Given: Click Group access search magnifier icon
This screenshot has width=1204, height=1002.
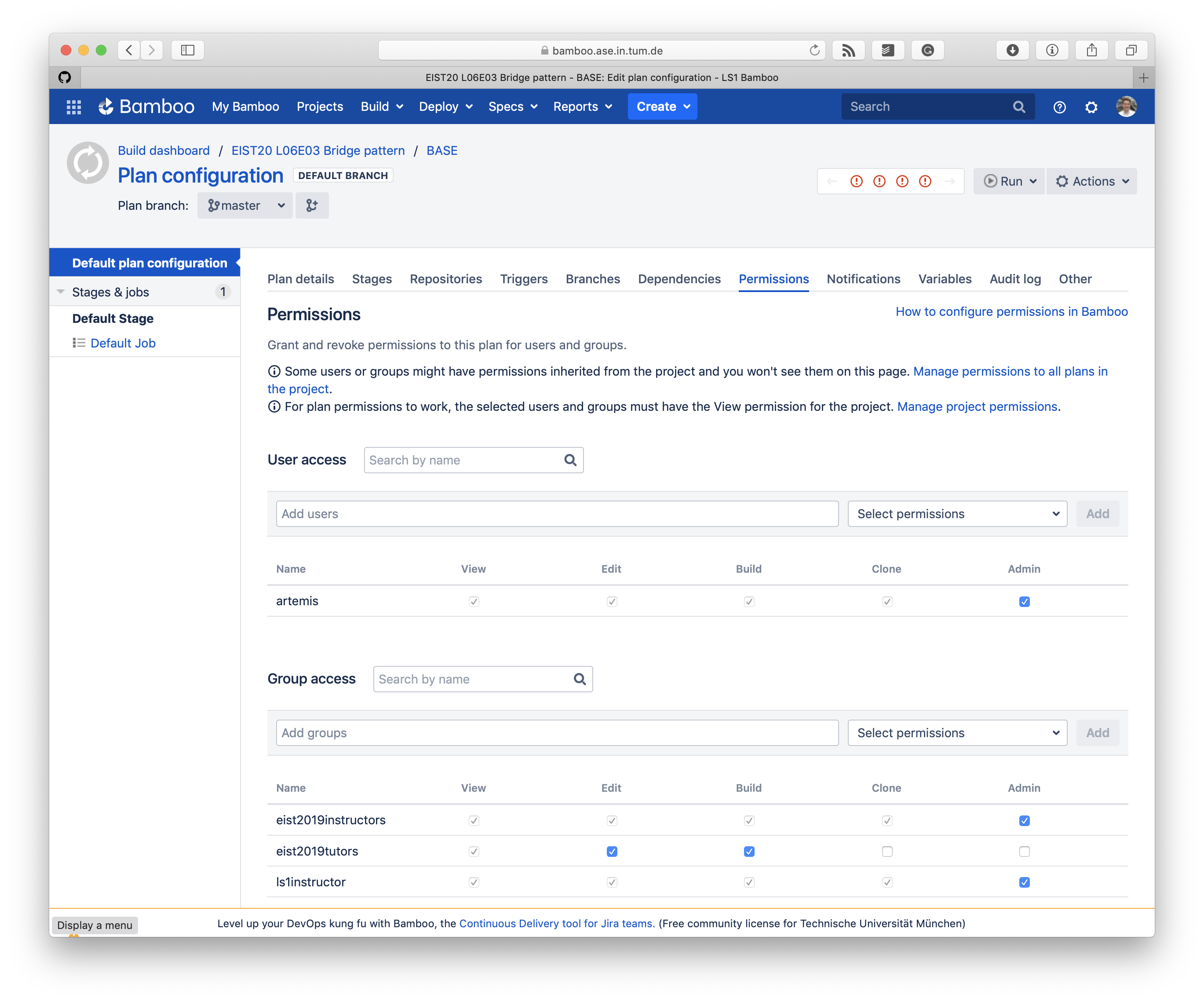Looking at the screenshot, I should (x=580, y=679).
